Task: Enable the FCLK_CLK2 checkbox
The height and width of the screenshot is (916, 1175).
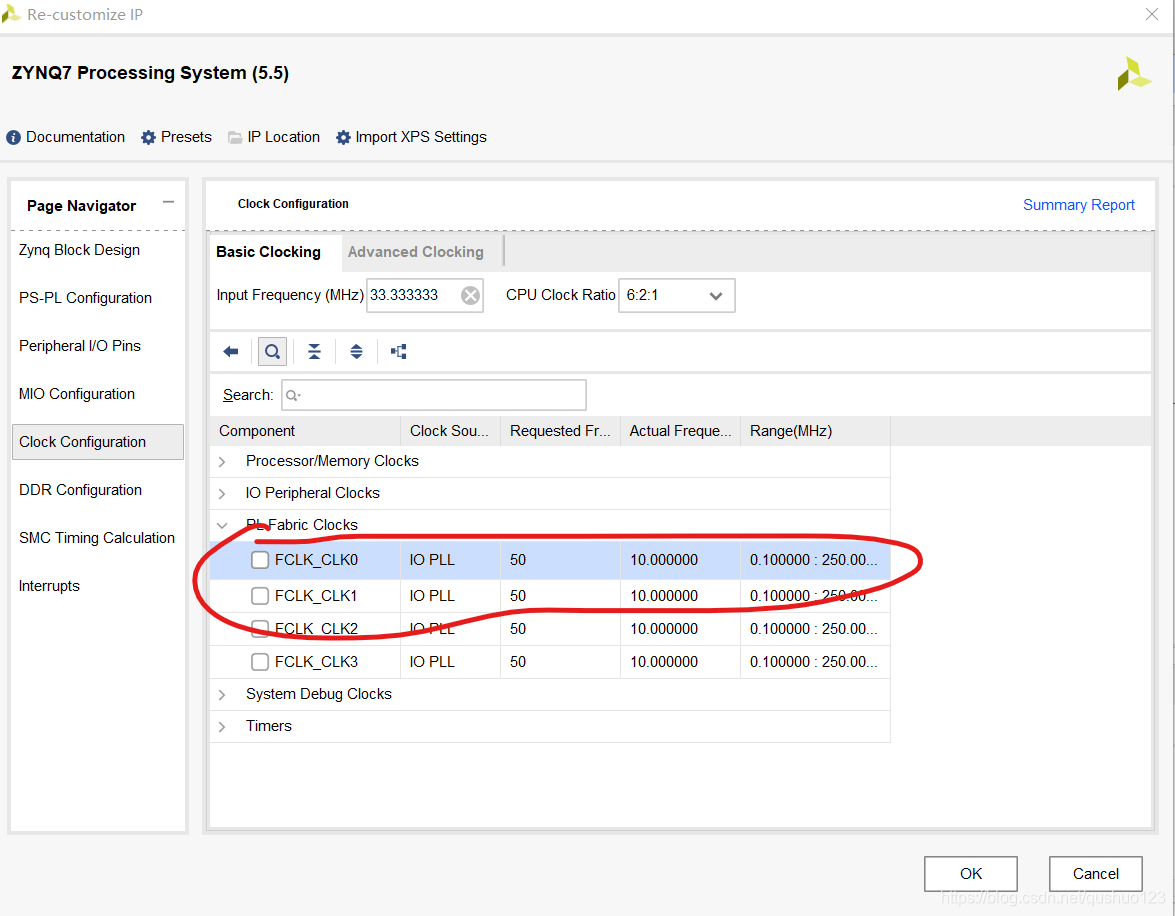Action: click(x=260, y=628)
